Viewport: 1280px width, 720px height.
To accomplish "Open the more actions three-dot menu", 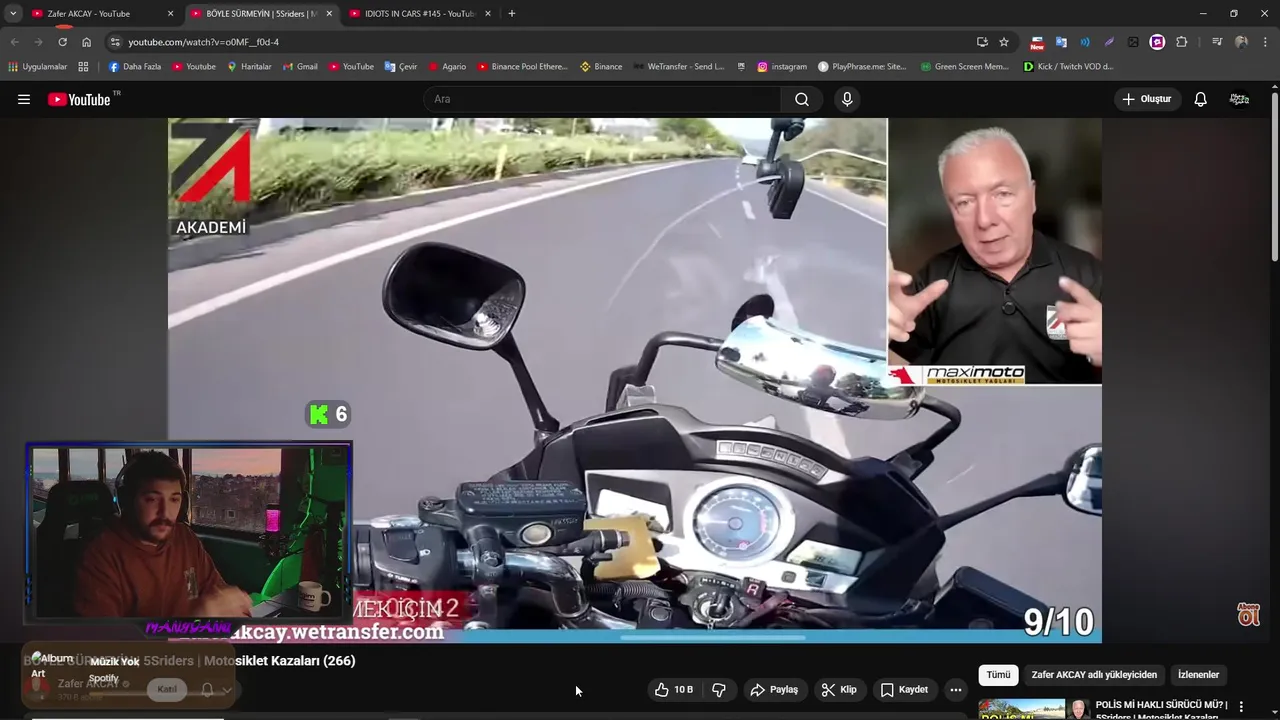I will tap(956, 690).
